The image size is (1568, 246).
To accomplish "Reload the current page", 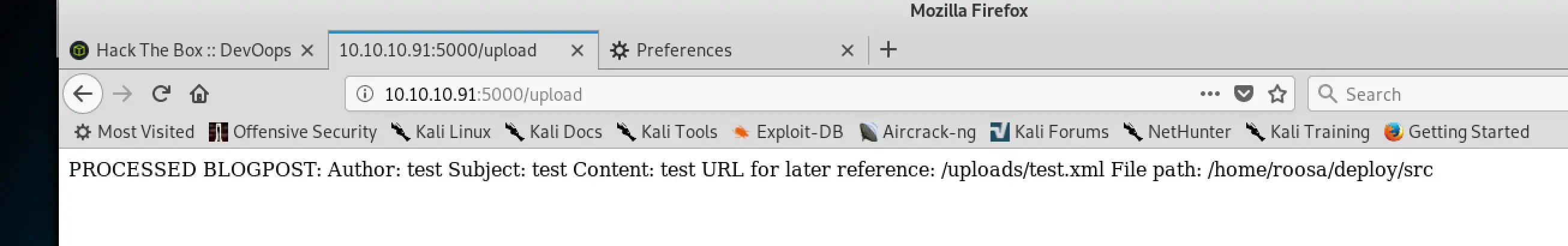I will (x=161, y=94).
